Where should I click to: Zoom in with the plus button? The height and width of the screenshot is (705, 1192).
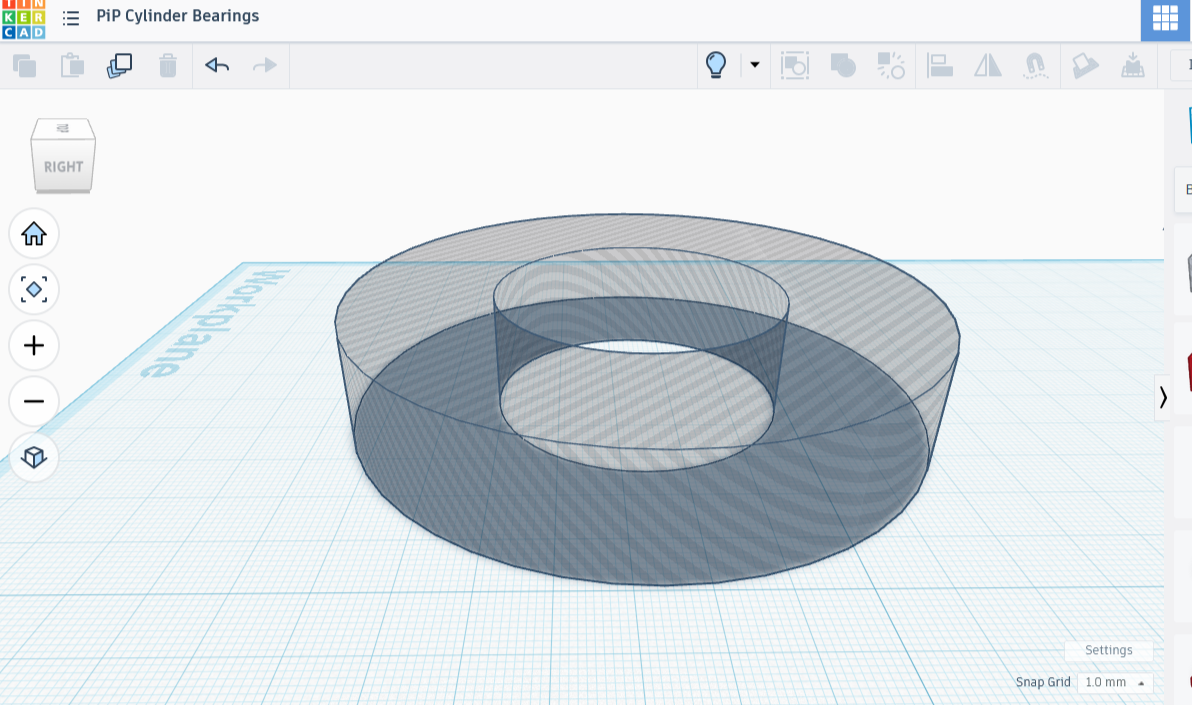33,346
